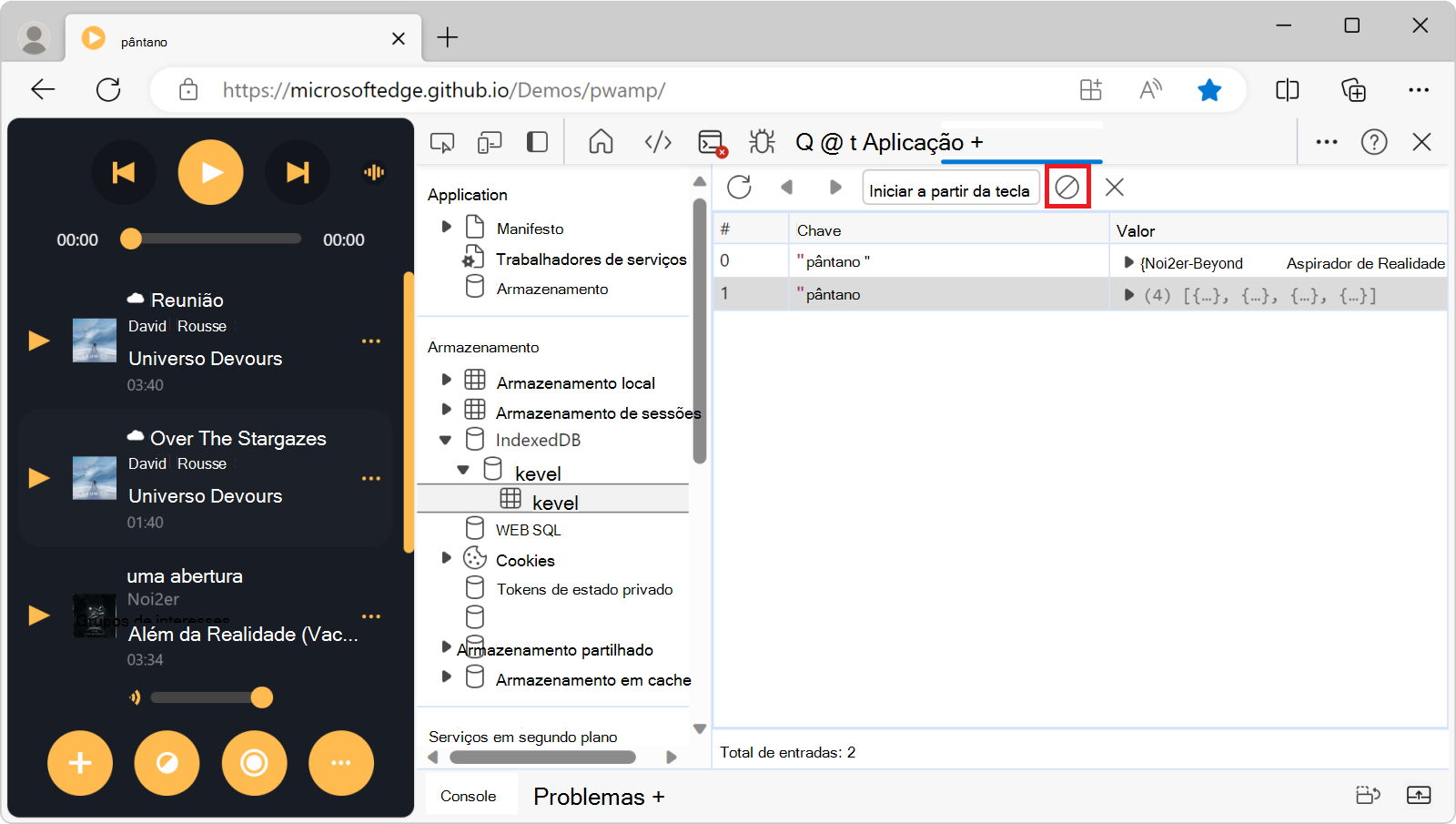Select the Aplicação tab

click(913, 143)
